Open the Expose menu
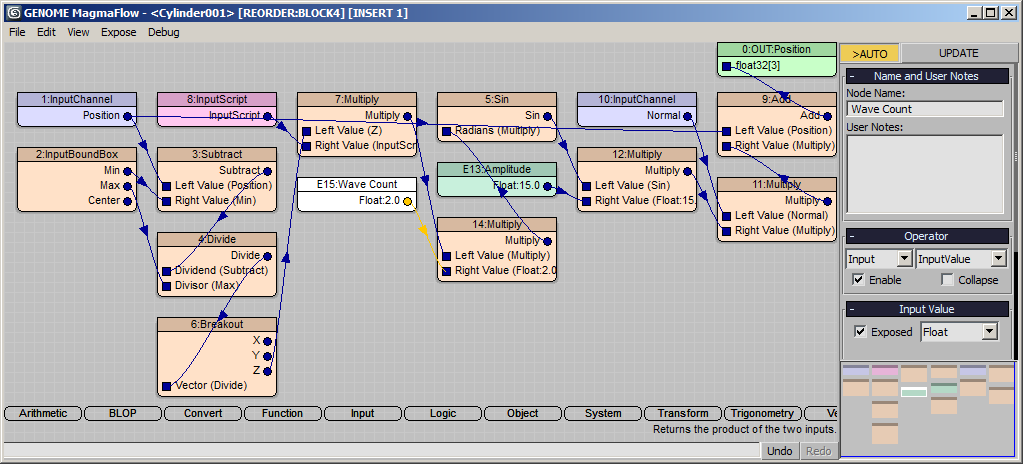The height and width of the screenshot is (464, 1023). [119, 32]
